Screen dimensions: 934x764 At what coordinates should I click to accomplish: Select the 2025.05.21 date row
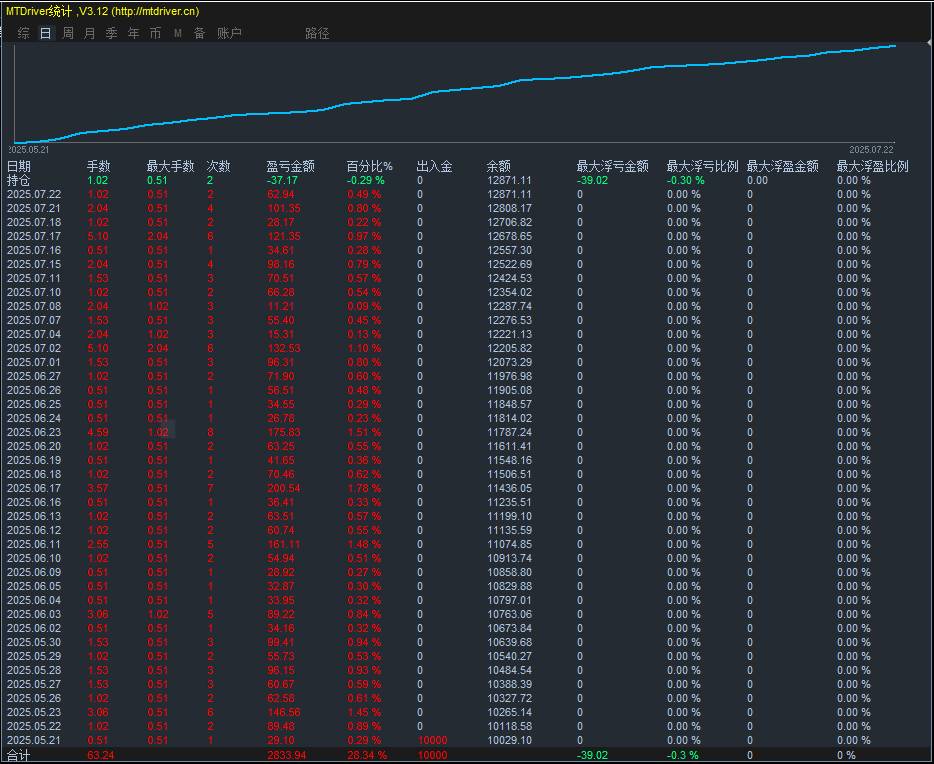point(467,740)
